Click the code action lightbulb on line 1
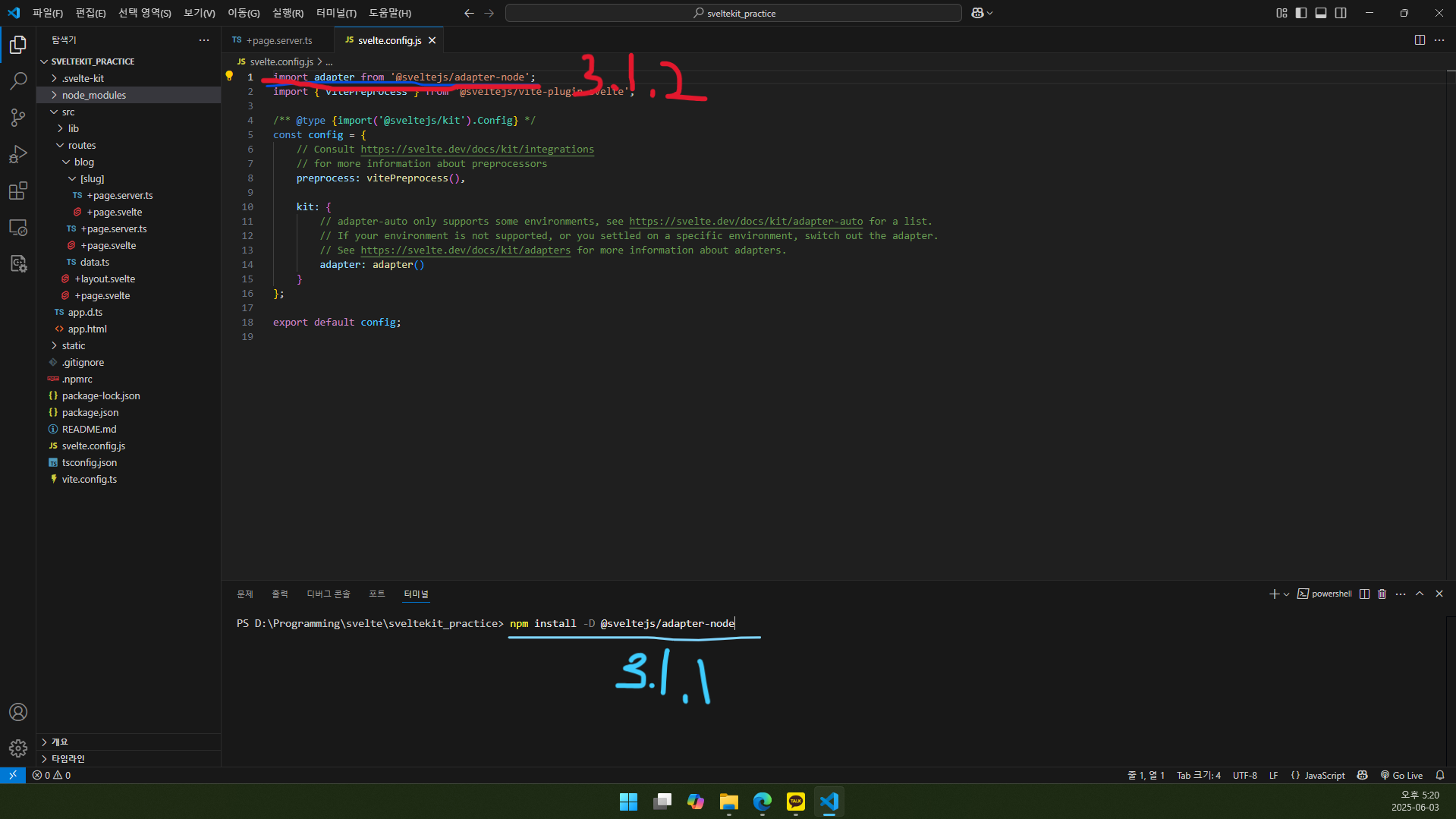The image size is (1456, 819). [229, 76]
